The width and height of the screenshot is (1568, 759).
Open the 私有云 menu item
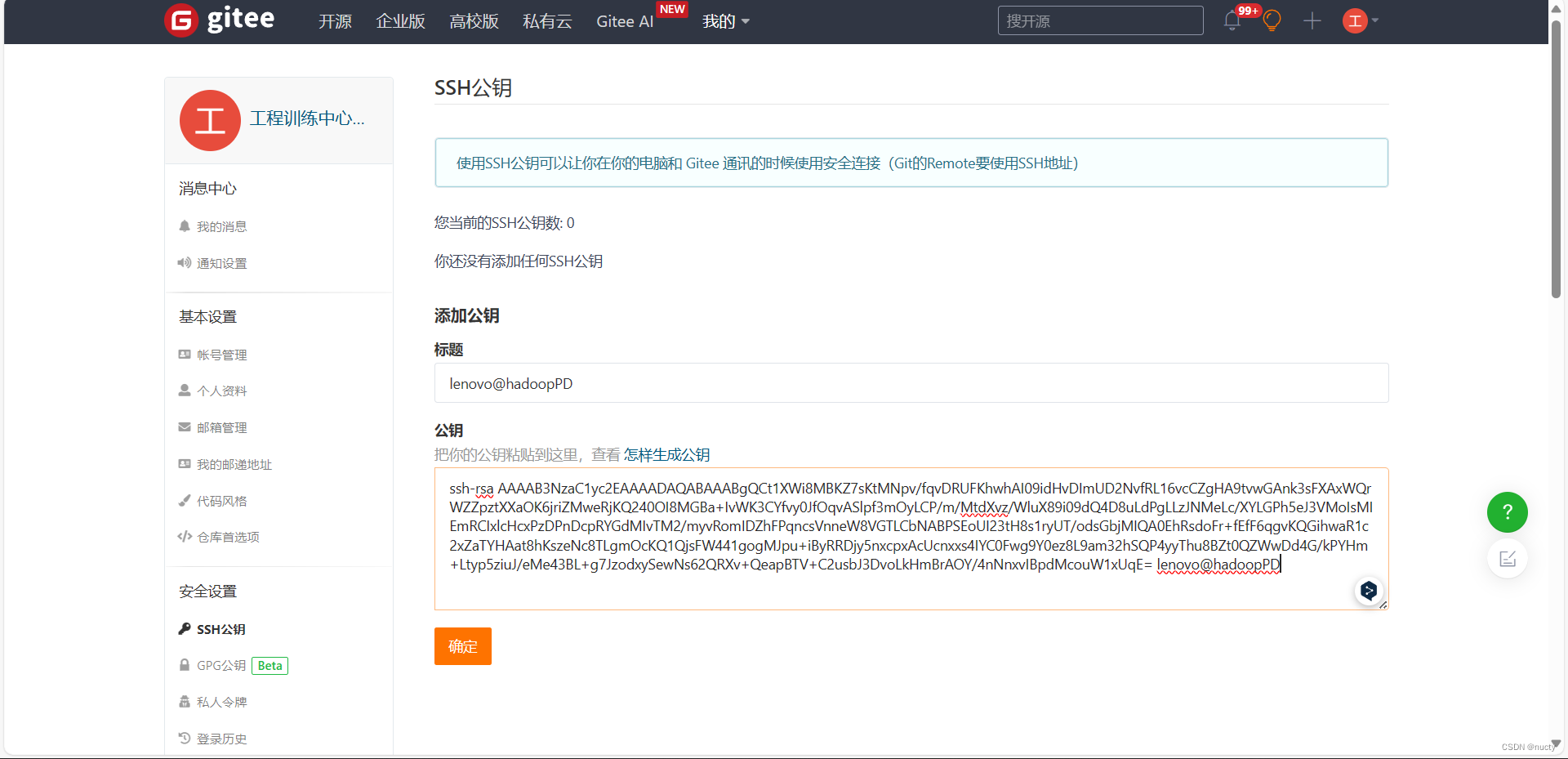point(547,21)
